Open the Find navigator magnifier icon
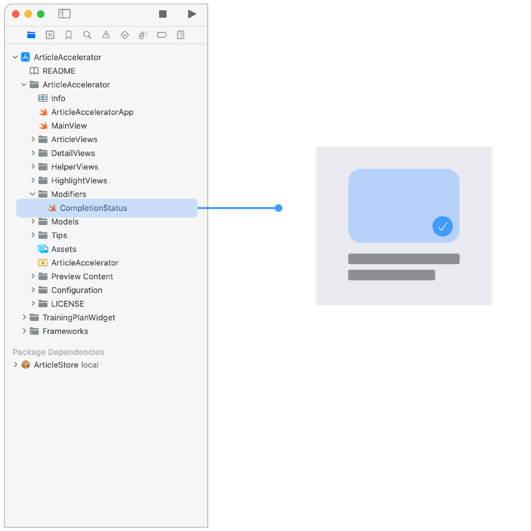The width and height of the screenshot is (531, 531). tap(87, 35)
